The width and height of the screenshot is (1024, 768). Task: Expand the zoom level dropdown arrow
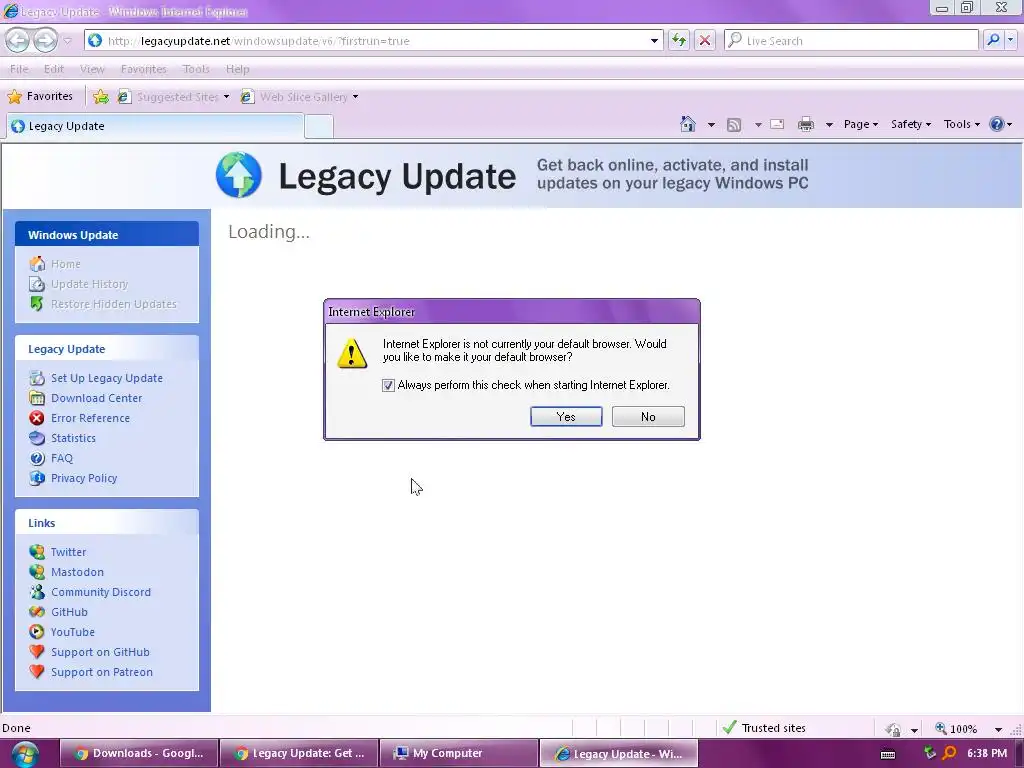(x=998, y=729)
